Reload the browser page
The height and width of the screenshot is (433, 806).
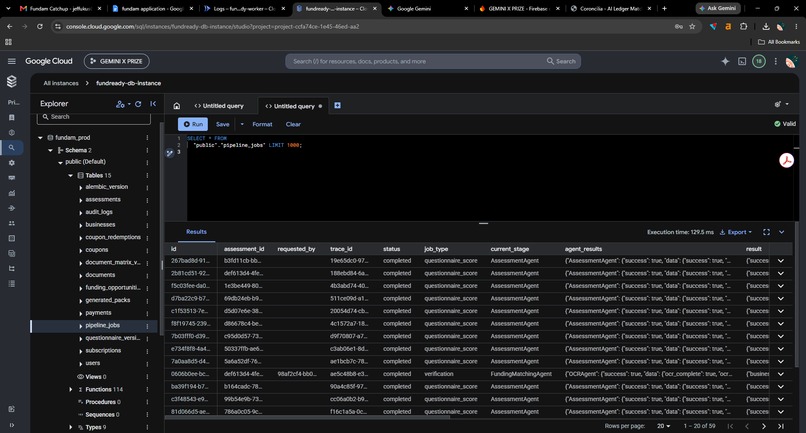[40, 26]
